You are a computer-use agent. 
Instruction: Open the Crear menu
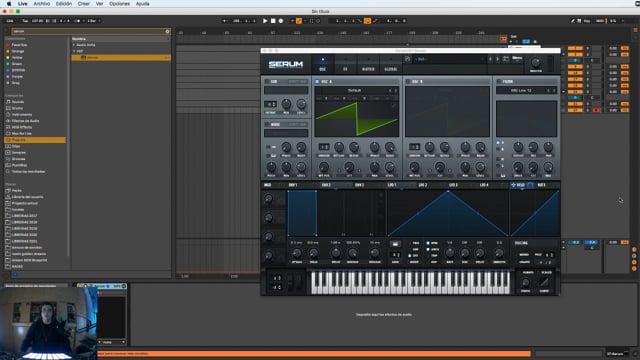[84, 4]
